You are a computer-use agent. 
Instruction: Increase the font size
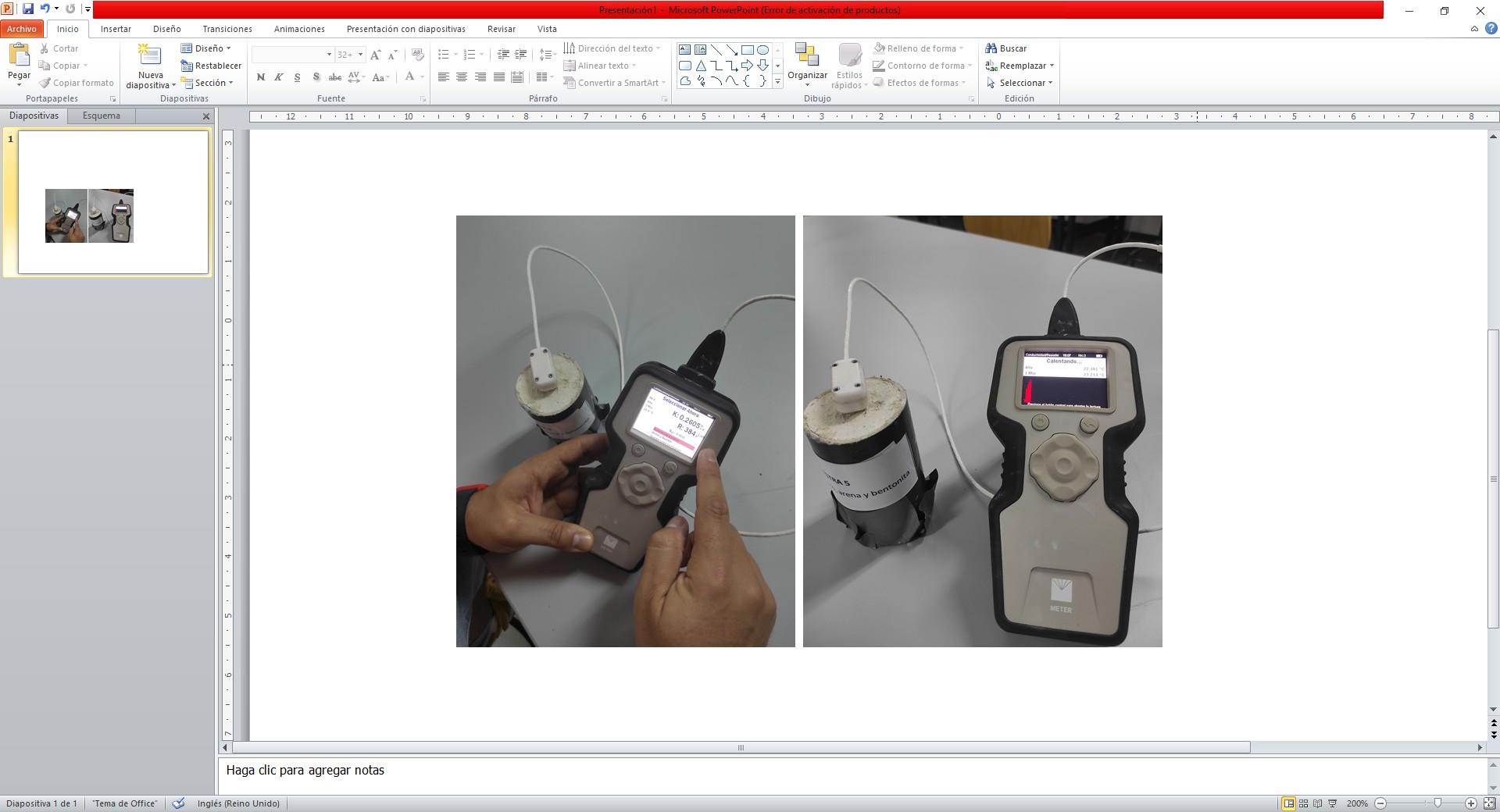coord(376,55)
